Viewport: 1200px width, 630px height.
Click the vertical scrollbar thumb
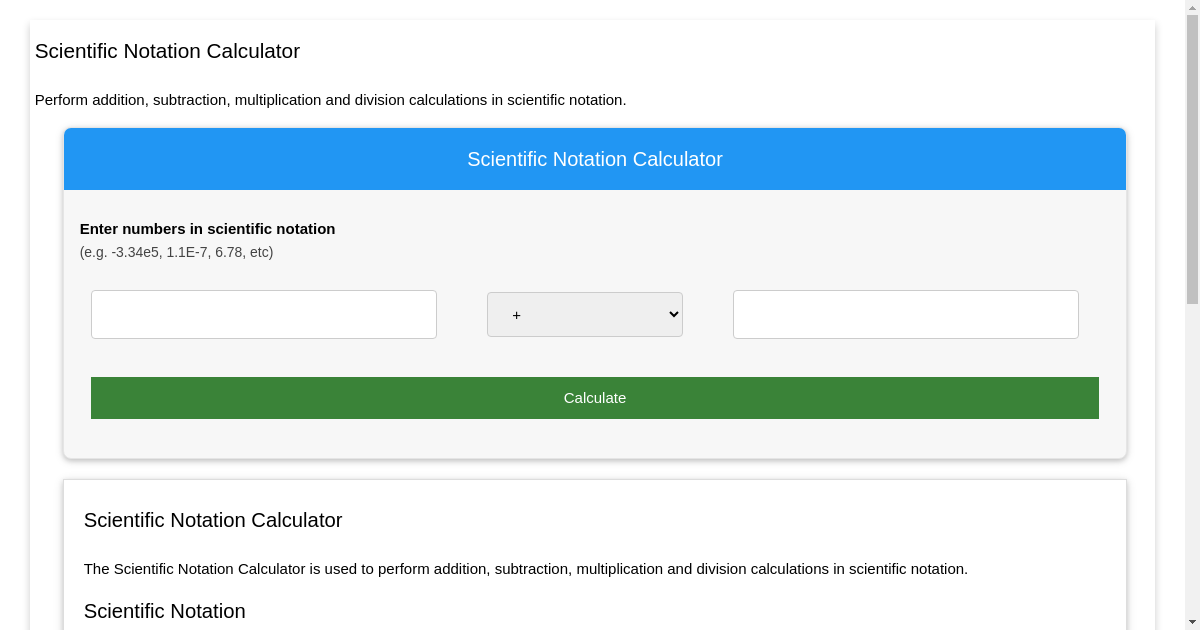[x=1192, y=160]
